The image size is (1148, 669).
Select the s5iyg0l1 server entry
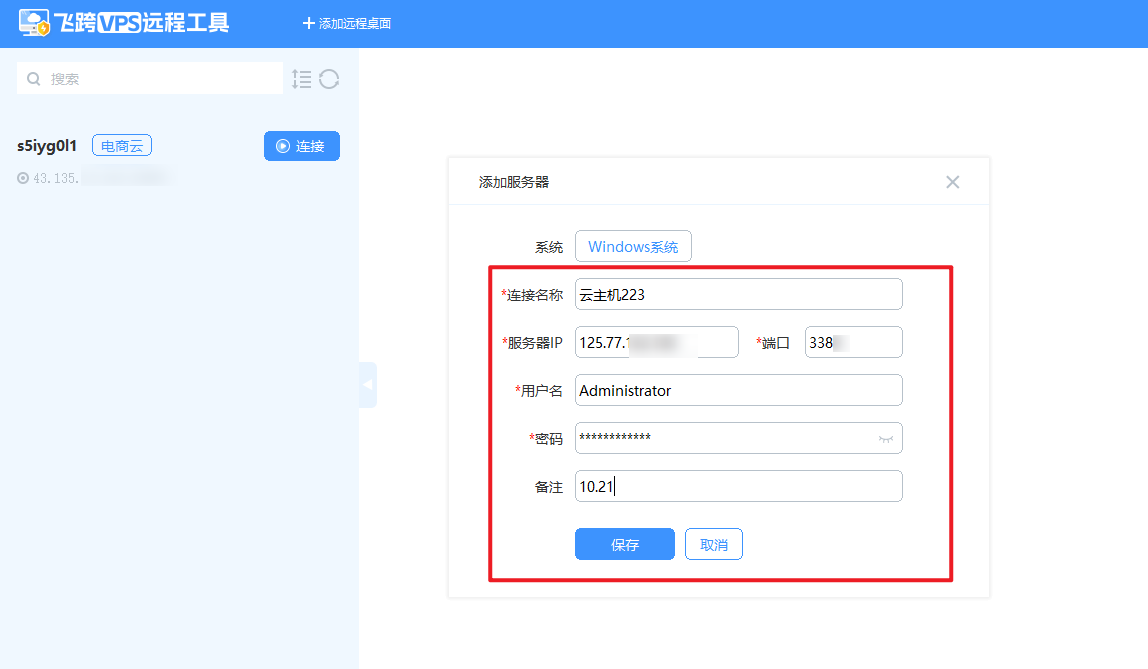click(47, 146)
